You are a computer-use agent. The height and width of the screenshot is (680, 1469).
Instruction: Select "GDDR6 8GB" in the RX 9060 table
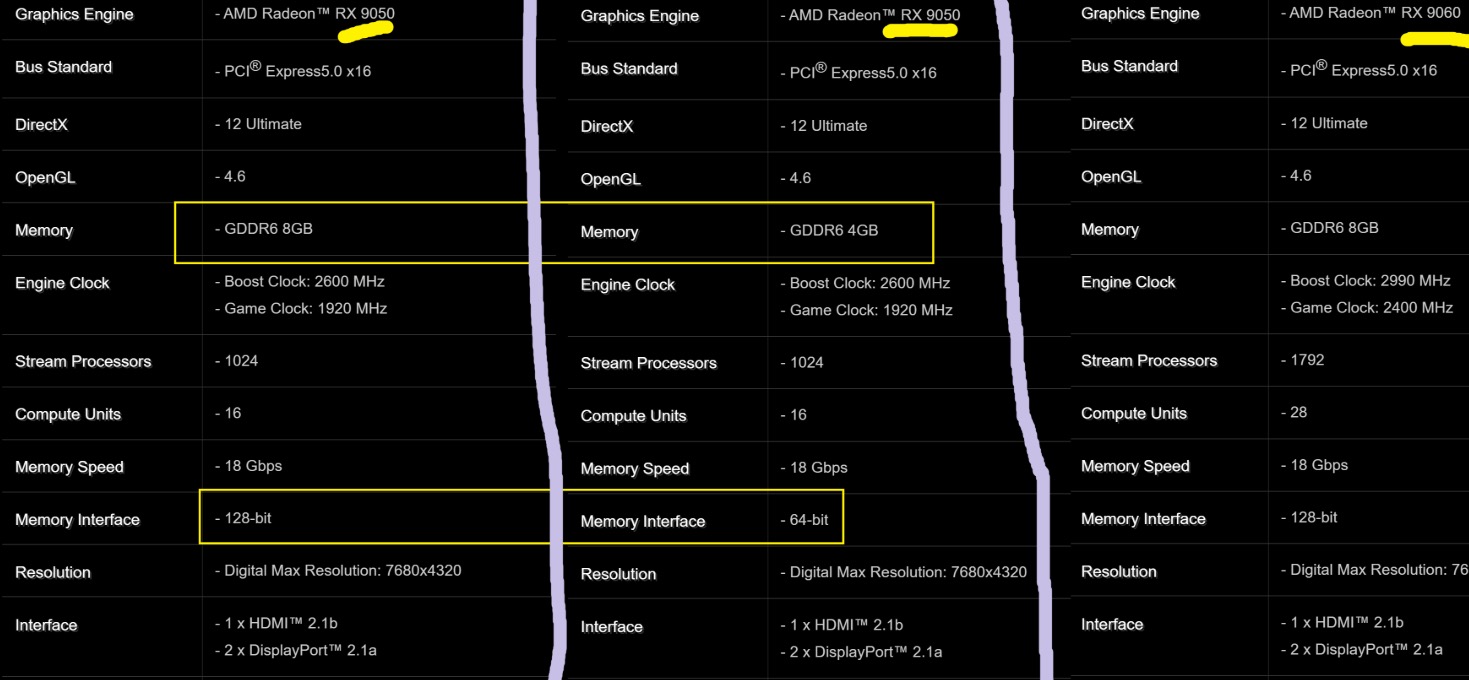[x=1334, y=227]
